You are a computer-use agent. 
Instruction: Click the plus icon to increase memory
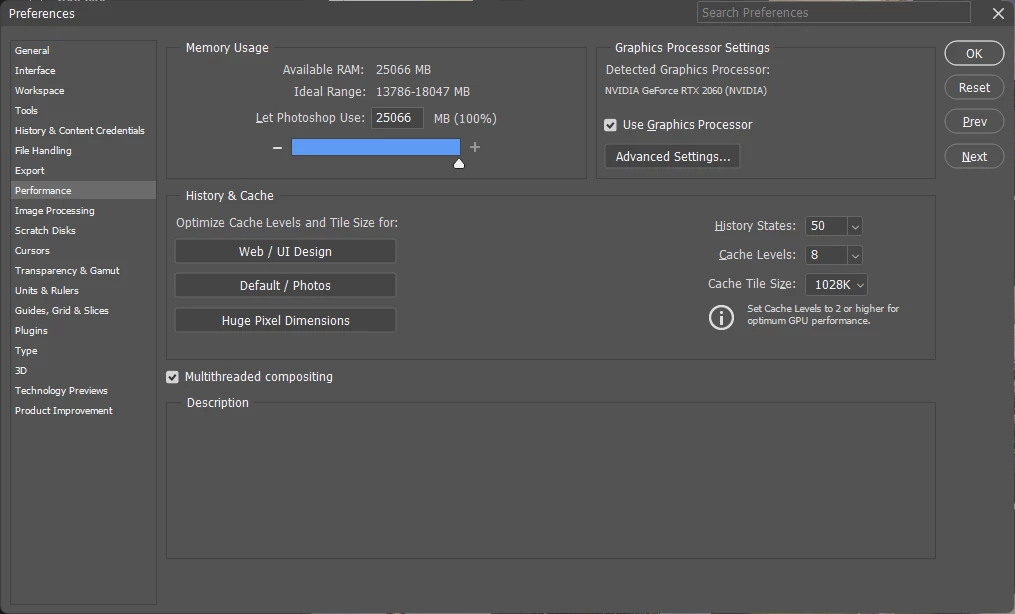(x=474, y=147)
